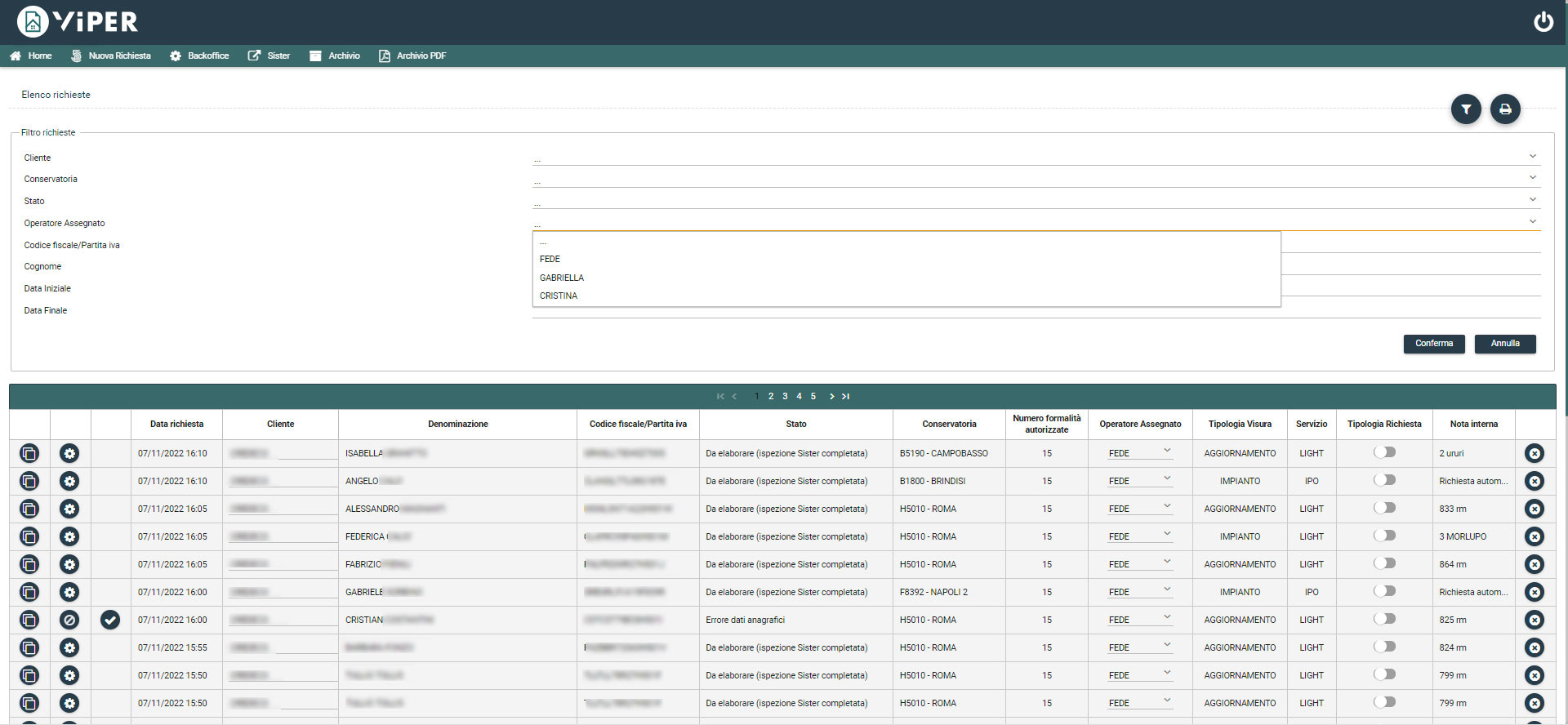The height and width of the screenshot is (725, 1568).
Task: Toggle Tipologia Richiesta switch for FABRIZIO row
Action: point(1384,563)
